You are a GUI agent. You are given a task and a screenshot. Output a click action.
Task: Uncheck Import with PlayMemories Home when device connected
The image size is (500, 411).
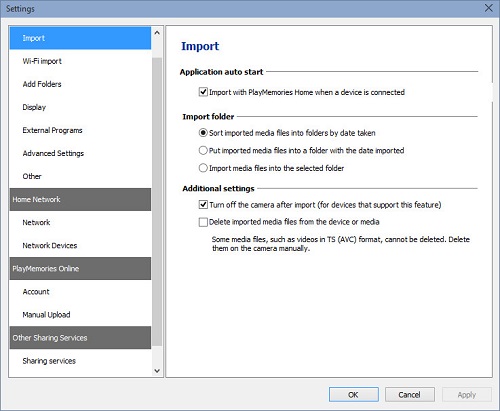click(x=203, y=92)
